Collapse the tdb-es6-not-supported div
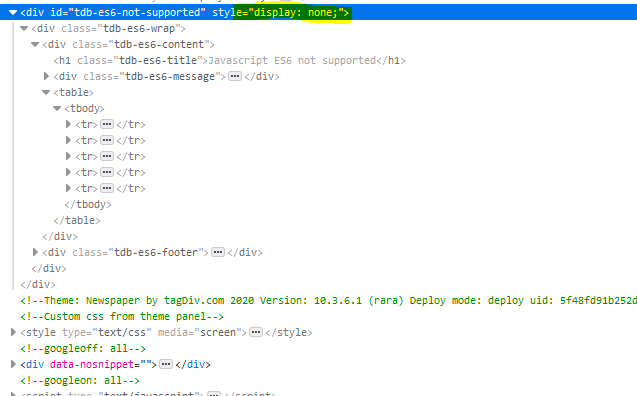Viewport: 637px width, 396px height. 13,13
